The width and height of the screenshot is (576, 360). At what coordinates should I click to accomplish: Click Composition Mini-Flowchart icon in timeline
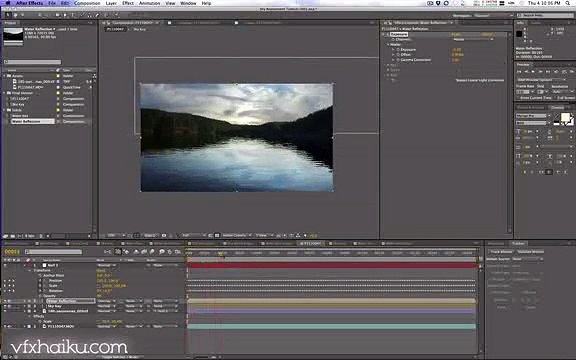pos(107,252)
